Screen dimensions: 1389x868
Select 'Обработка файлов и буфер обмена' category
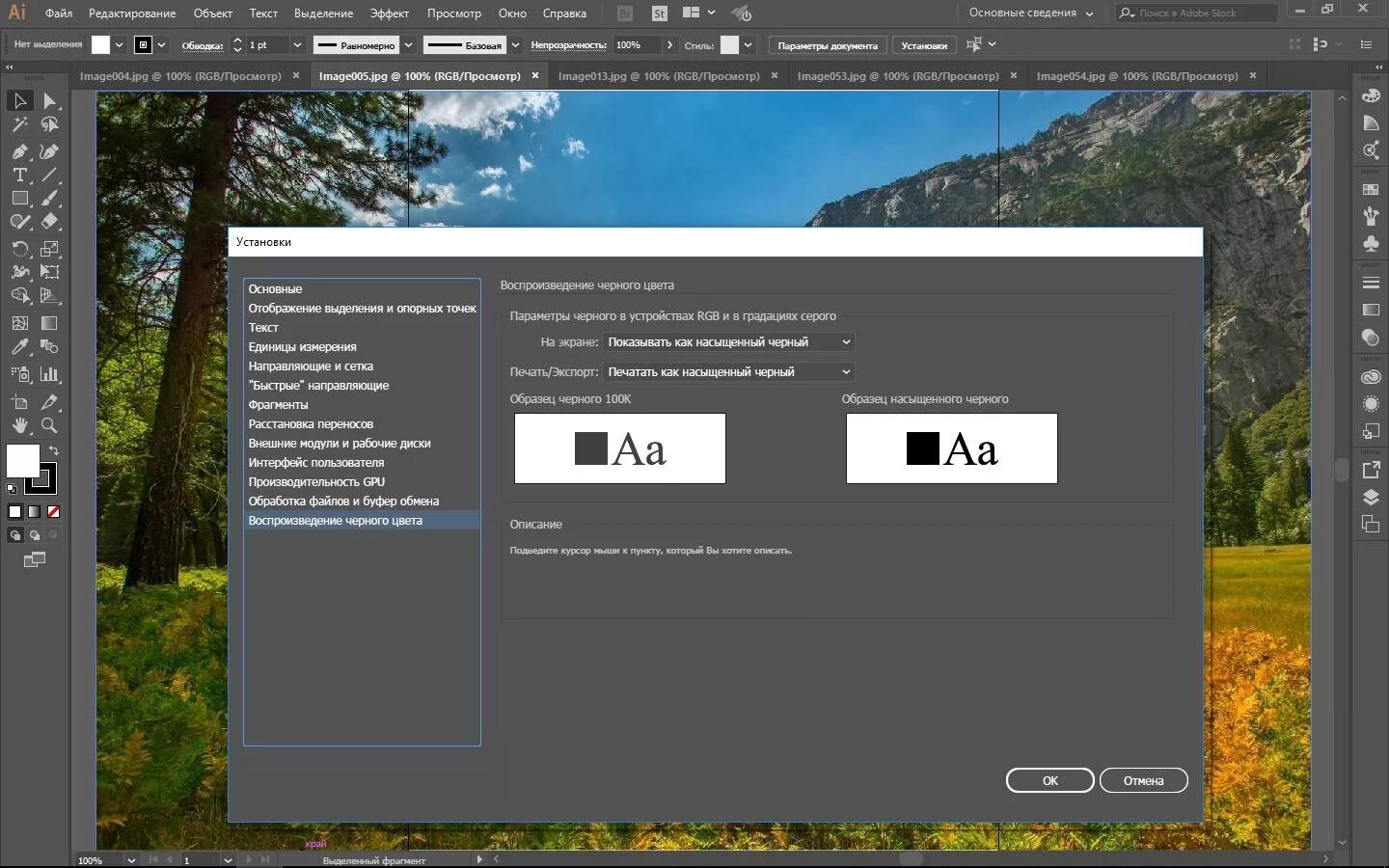[x=343, y=501]
